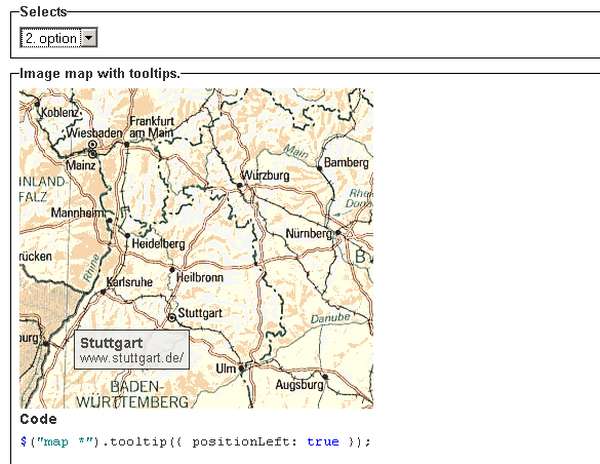The width and height of the screenshot is (600, 464).
Task: Click the 'Image map with tooltips.' legend
Action: 100,74
